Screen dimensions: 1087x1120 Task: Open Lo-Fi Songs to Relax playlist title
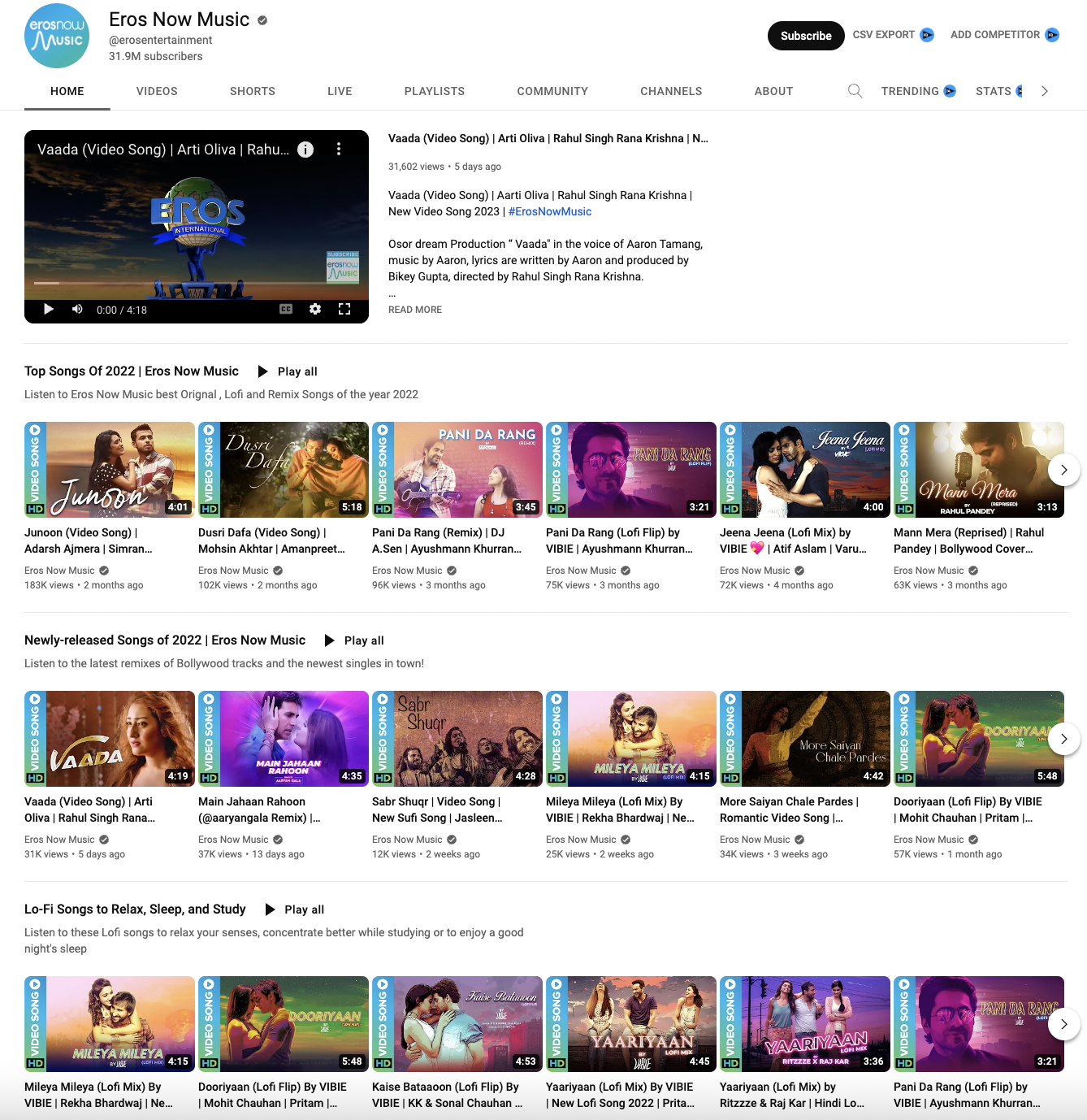[135, 909]
